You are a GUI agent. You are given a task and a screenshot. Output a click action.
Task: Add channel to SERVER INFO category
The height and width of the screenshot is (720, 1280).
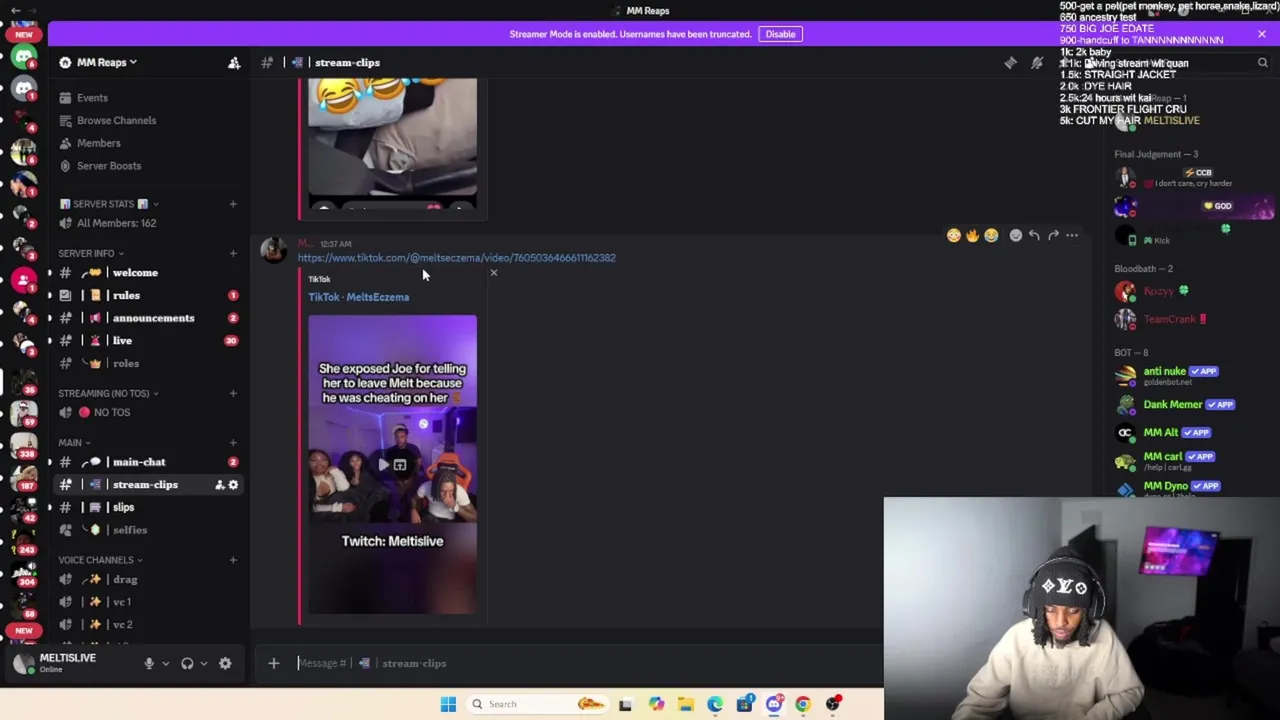click(x=233, y=253)
